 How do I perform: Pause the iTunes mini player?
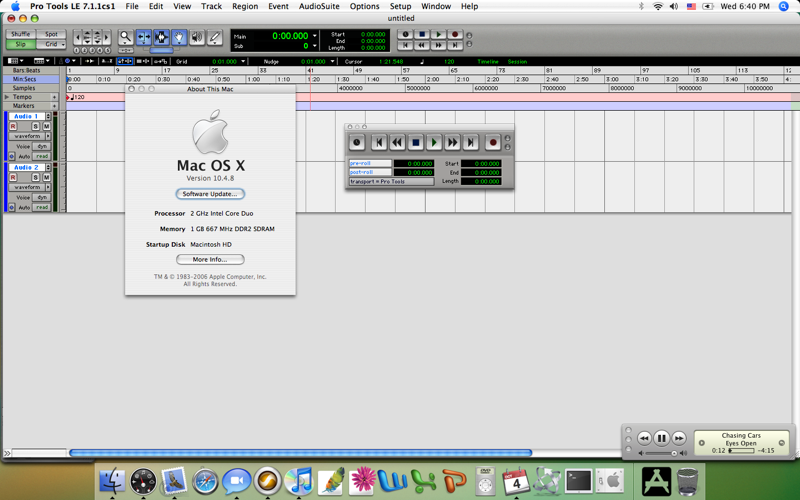(661, 438)
